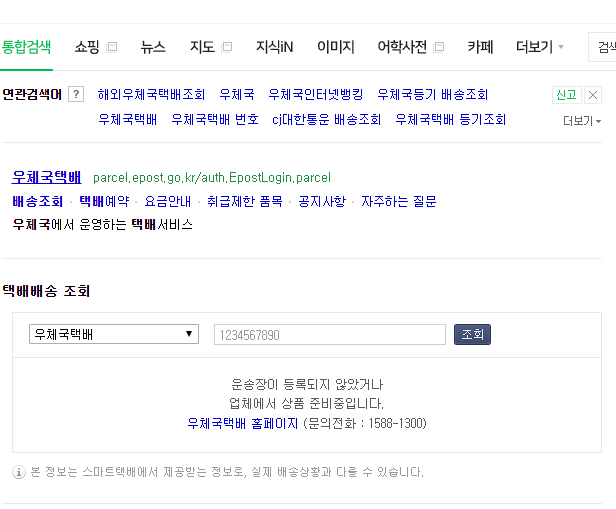
Task: Open the 배송조회 sublink
Action: point(38,201)
